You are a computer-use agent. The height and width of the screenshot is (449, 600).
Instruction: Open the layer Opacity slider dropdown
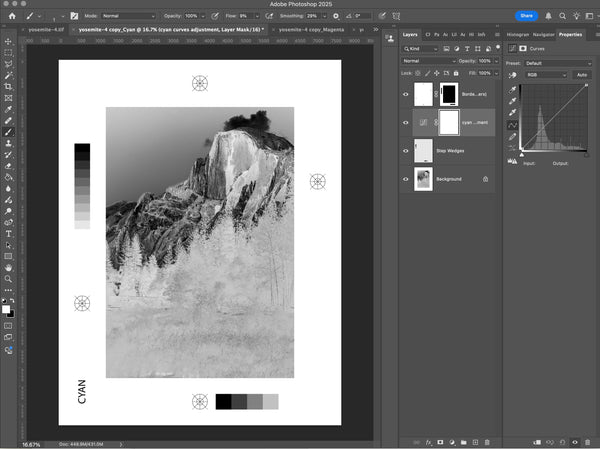point(496,61)
